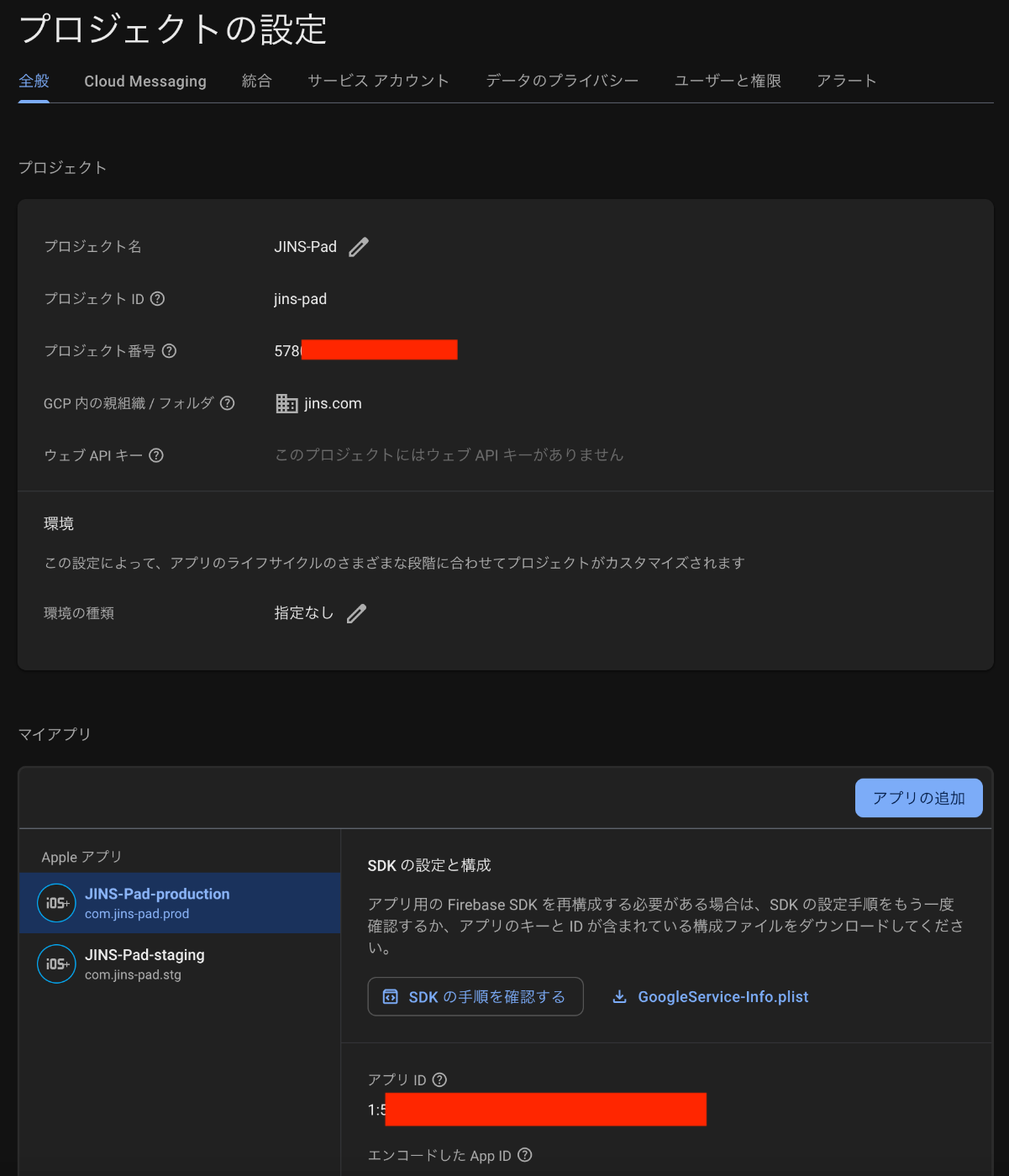
Task: Click the 環境の種類 label
Action: pyautogui.click(x=79, y=614)
